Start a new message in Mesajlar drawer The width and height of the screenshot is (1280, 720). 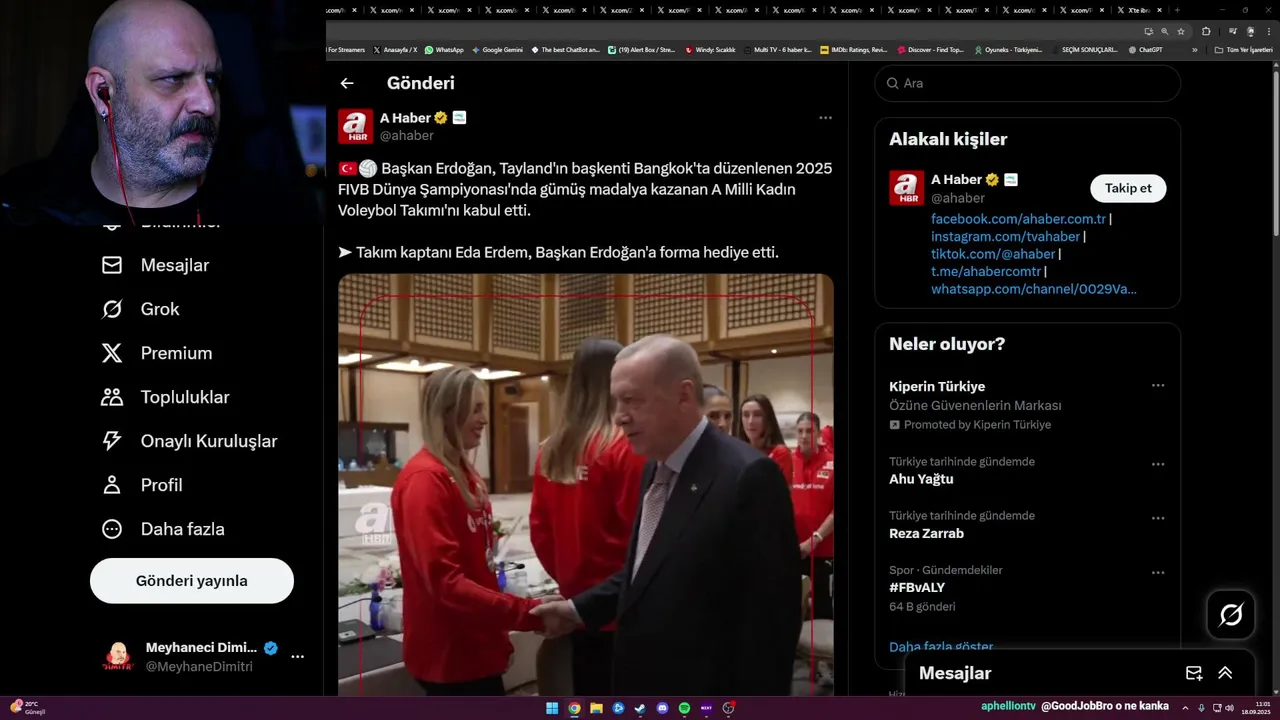(x=1194, y=673)
